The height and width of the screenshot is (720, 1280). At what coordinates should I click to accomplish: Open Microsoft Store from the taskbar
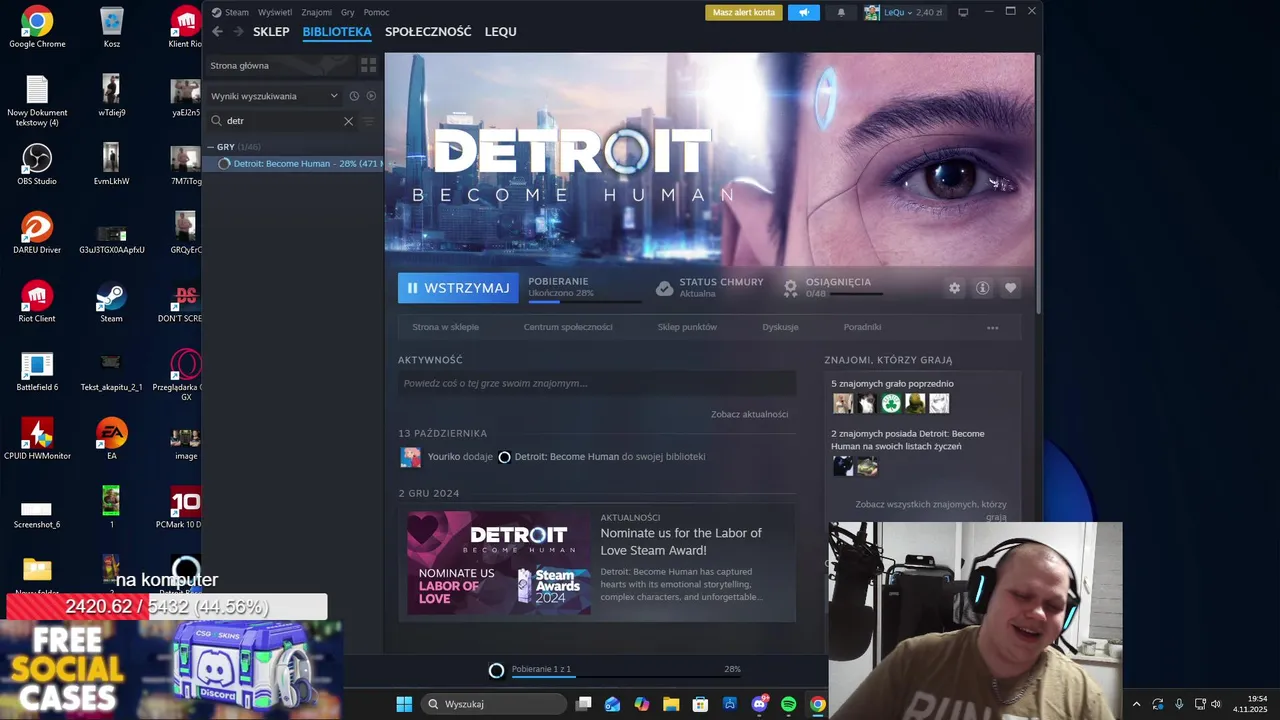tap(700, 704)
